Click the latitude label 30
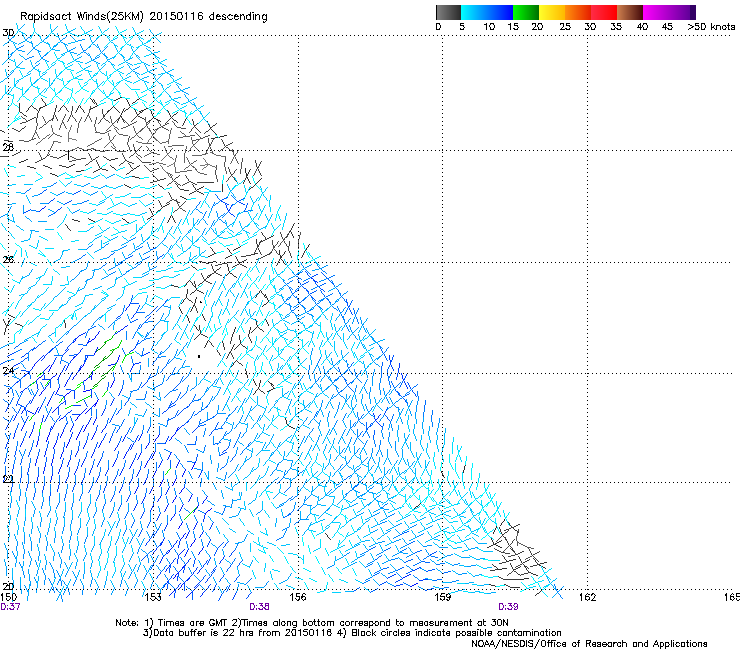Image resolution: width=740 pixels, height=650 pixels. click(8, 33)
